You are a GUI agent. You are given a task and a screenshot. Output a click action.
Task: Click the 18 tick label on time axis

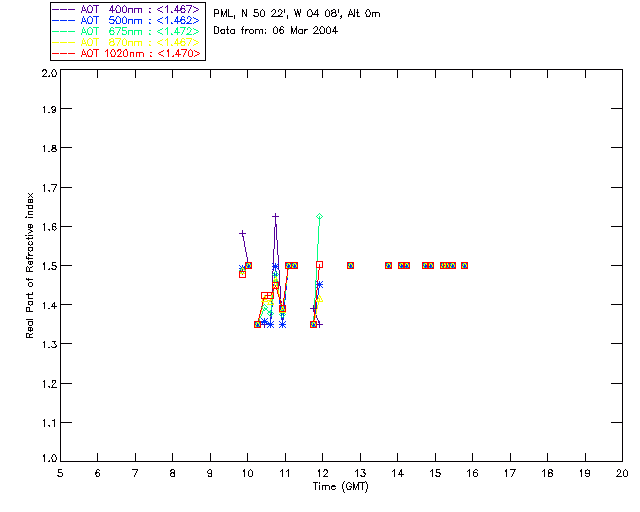[x=547, y=473]
